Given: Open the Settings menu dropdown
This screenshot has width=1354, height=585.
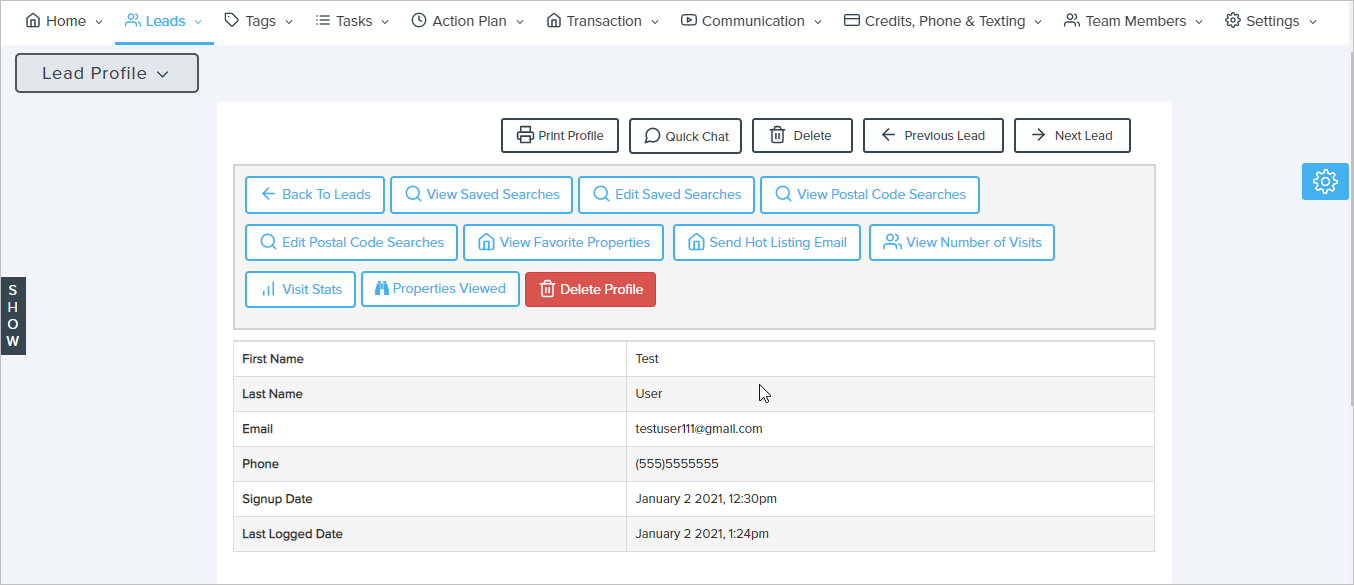Looking at the screenshot, I should [1270, 21].
